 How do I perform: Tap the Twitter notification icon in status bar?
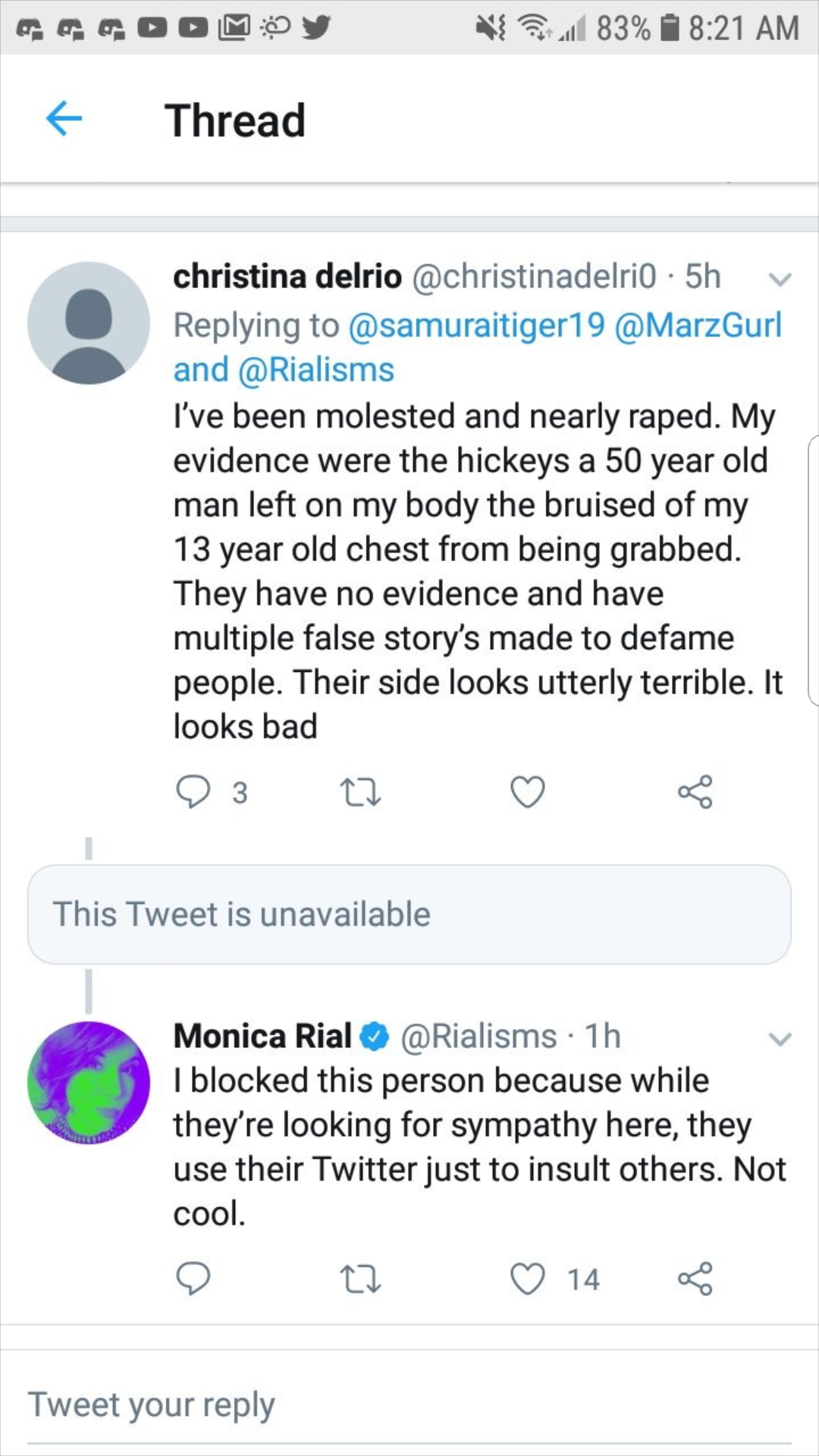[316, 27]
